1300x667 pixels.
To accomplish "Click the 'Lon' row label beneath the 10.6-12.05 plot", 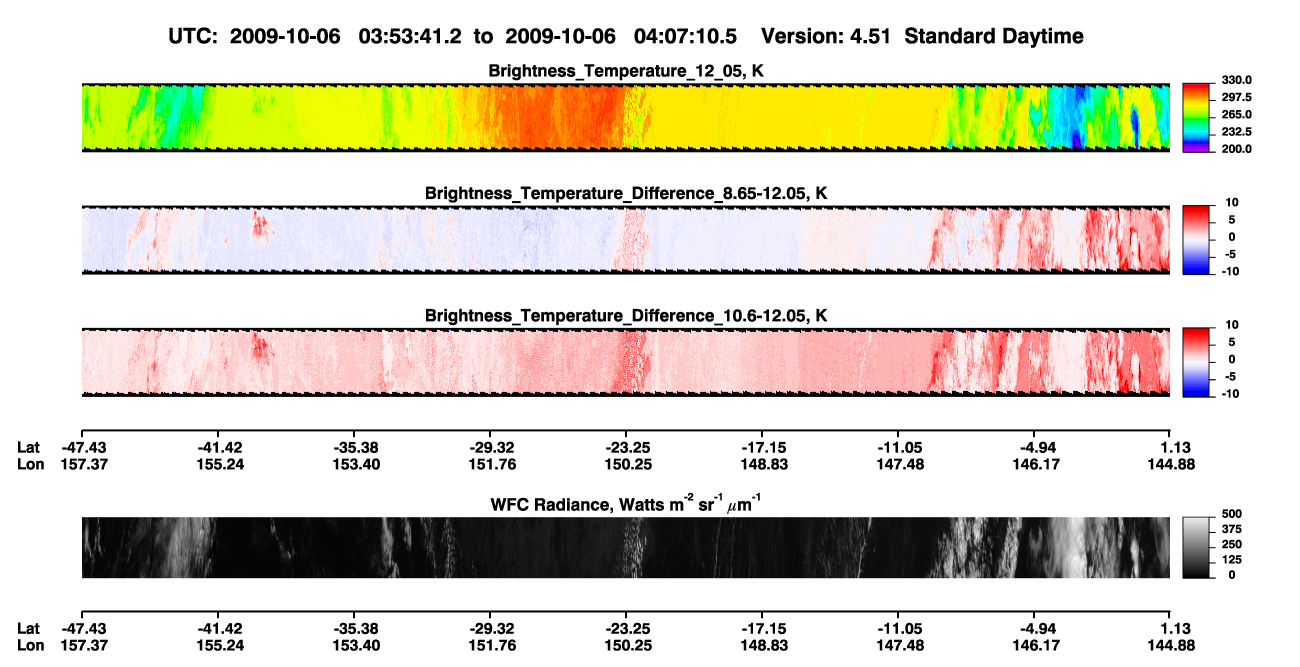I will point(30,463).
